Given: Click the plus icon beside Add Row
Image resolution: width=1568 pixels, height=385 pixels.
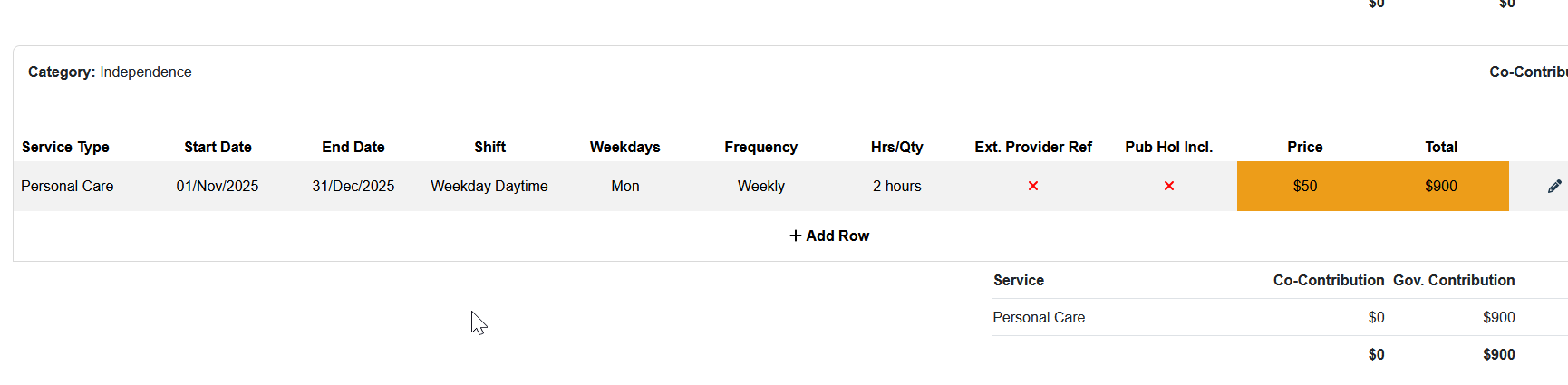Looking at the screenshot, I should pyautogui.click(x=795, y=236).
